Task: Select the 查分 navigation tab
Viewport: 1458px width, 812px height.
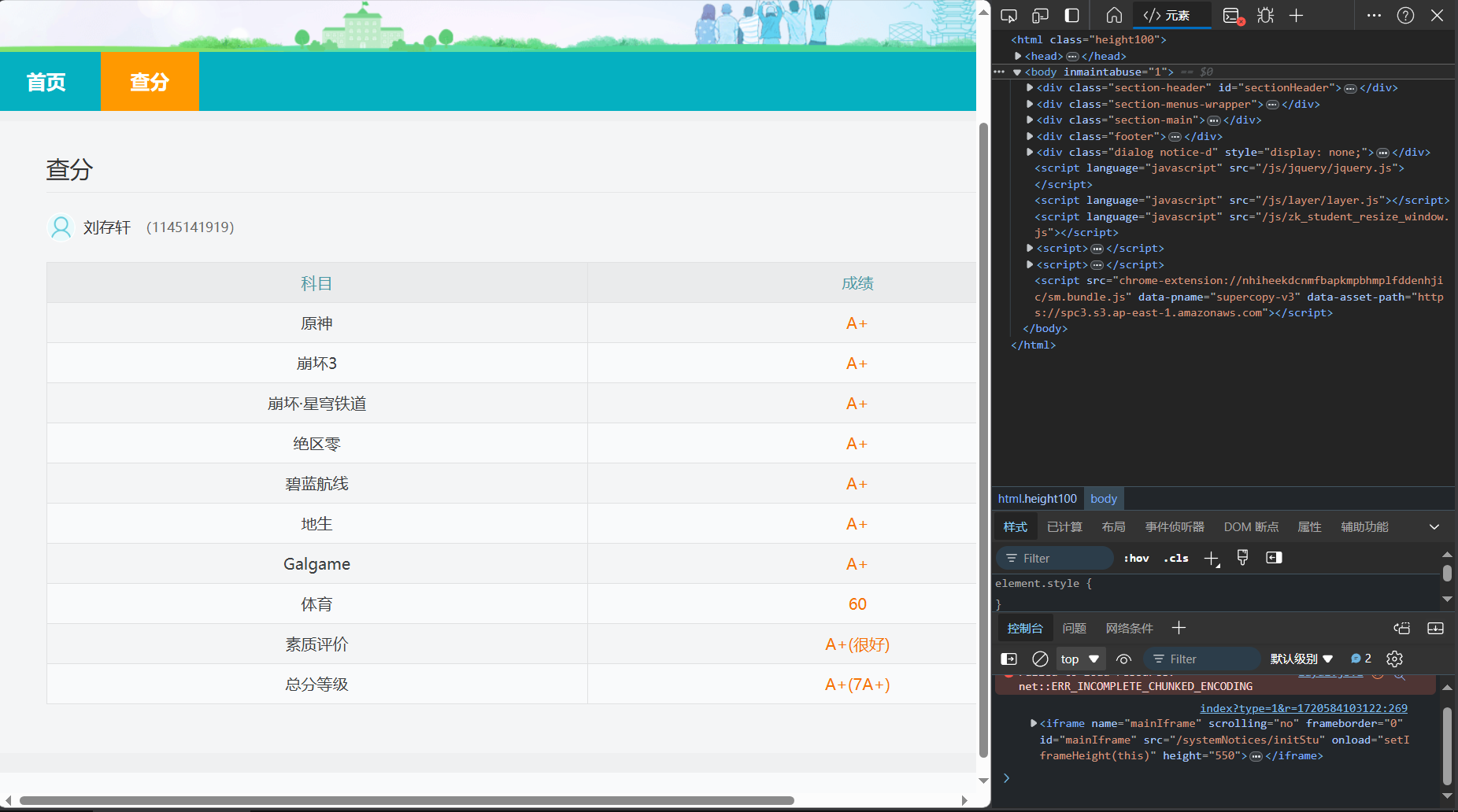Action: (150, 82)
